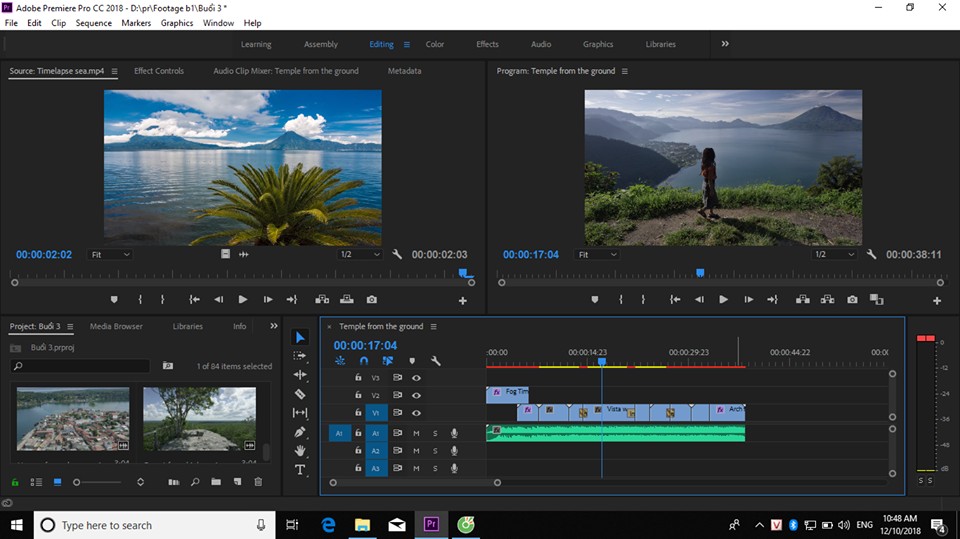Select the Selection tool arrow

[300, 337]
